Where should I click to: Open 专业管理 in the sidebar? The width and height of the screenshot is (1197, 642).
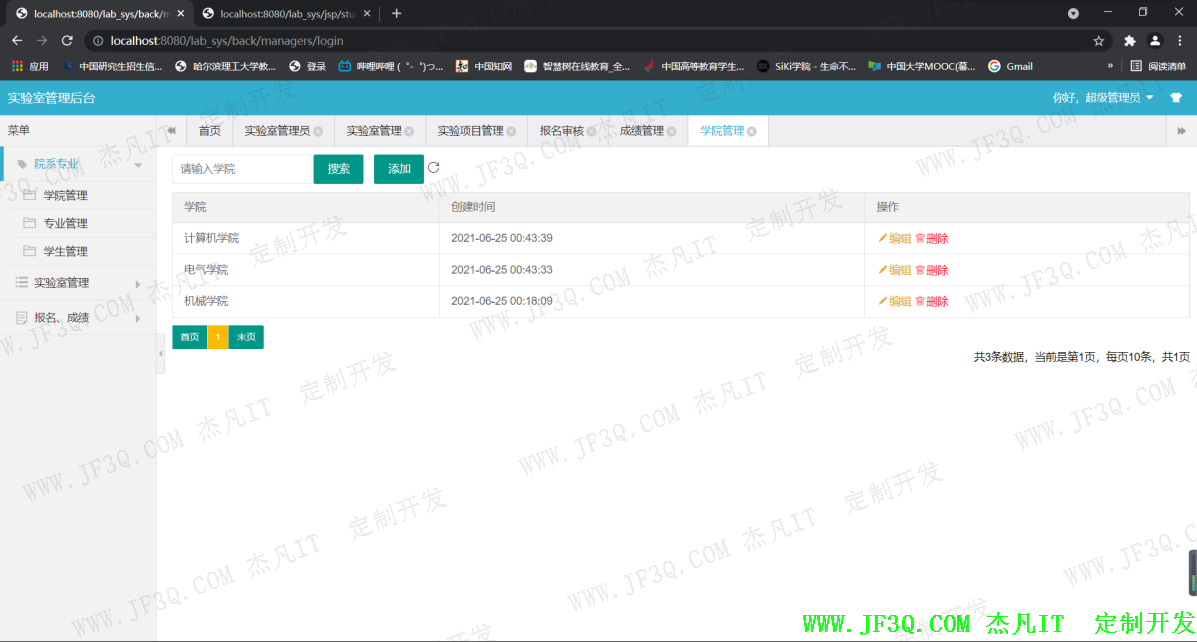click(65, 223)
